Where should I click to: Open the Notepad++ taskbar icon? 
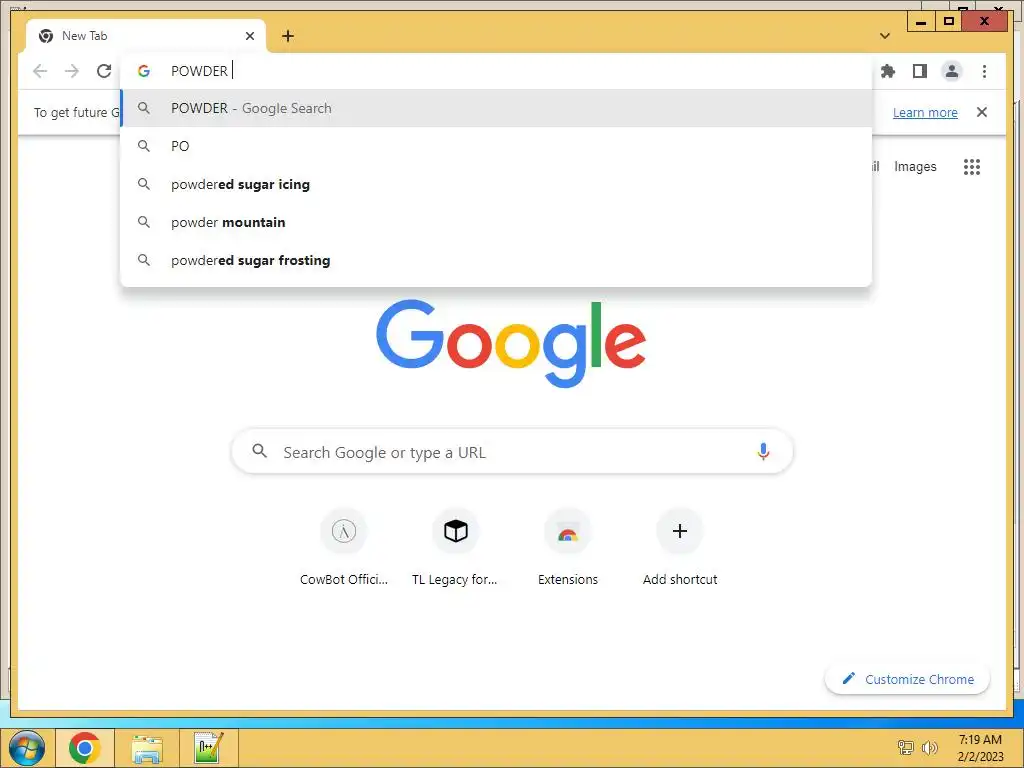209,748
